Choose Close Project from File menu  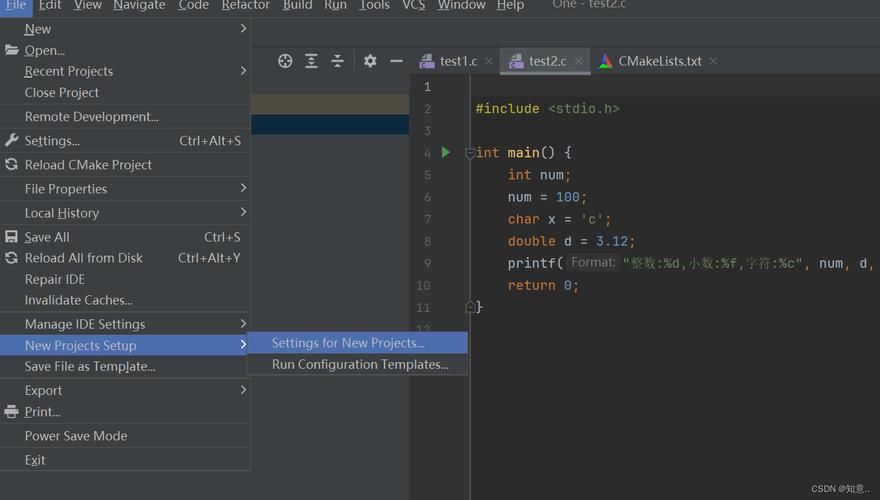point(125,93)
